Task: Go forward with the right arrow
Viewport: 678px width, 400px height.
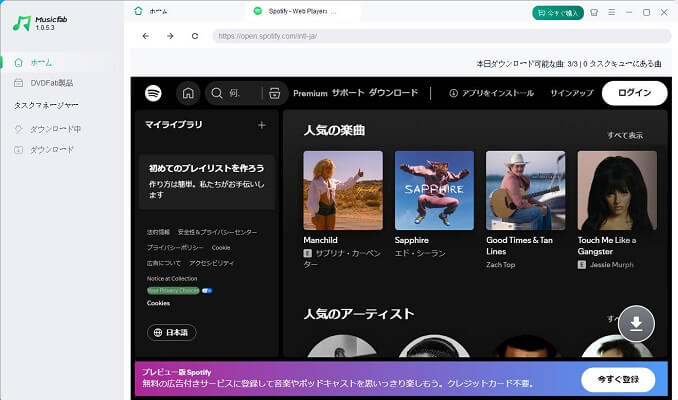Action: point(170,36)
